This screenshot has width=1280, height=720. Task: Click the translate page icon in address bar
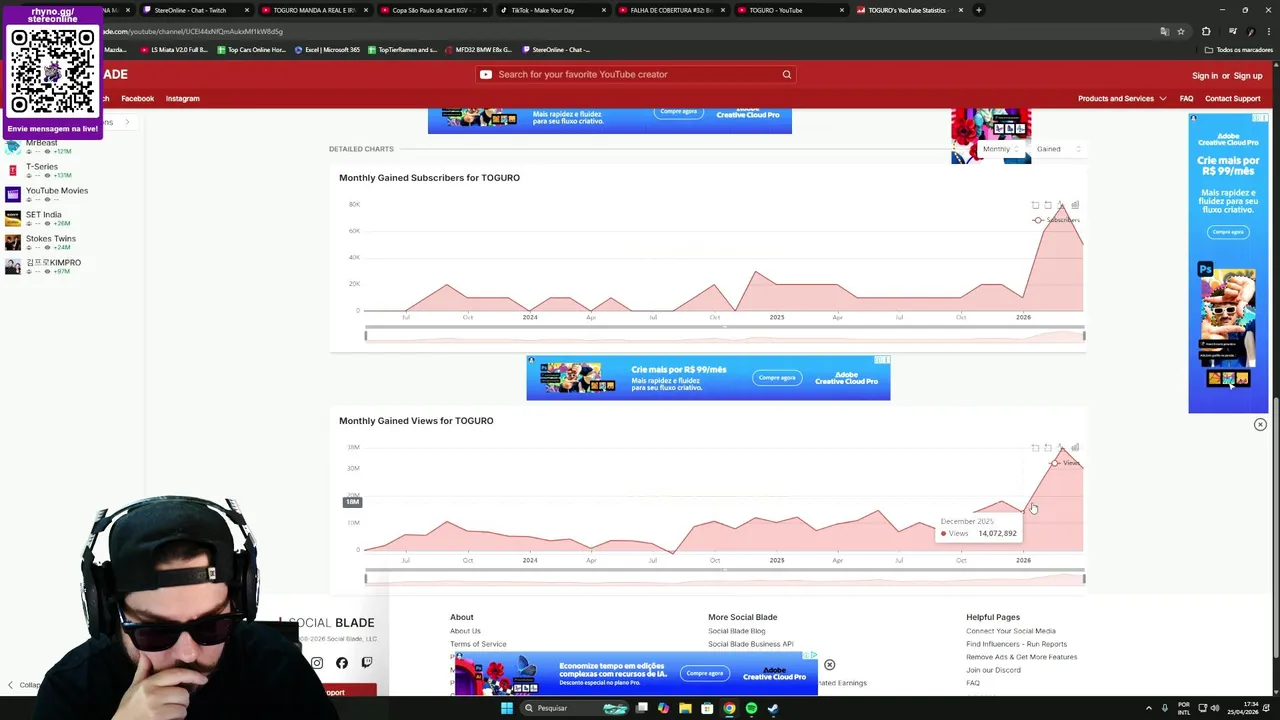1164,31
